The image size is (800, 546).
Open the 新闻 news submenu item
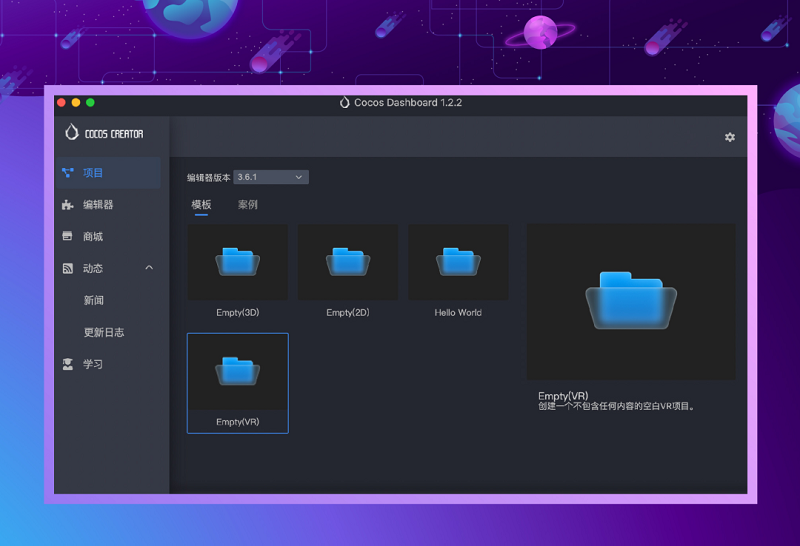(x=94, y=301)
